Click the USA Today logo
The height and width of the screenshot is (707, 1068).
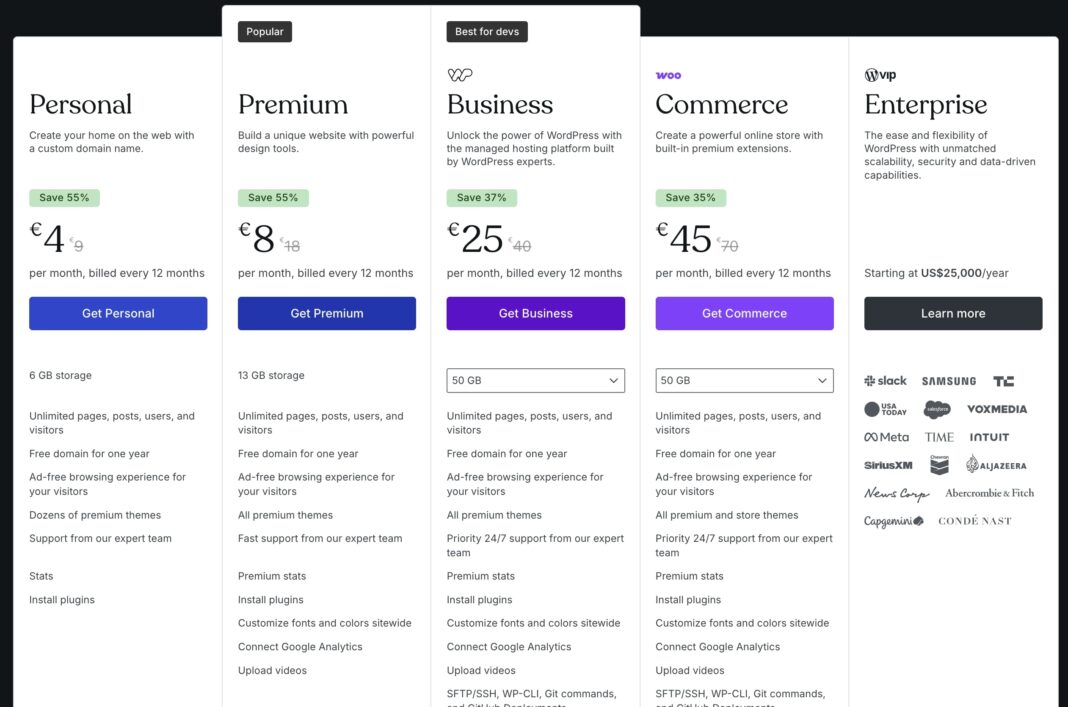(886, 408)
